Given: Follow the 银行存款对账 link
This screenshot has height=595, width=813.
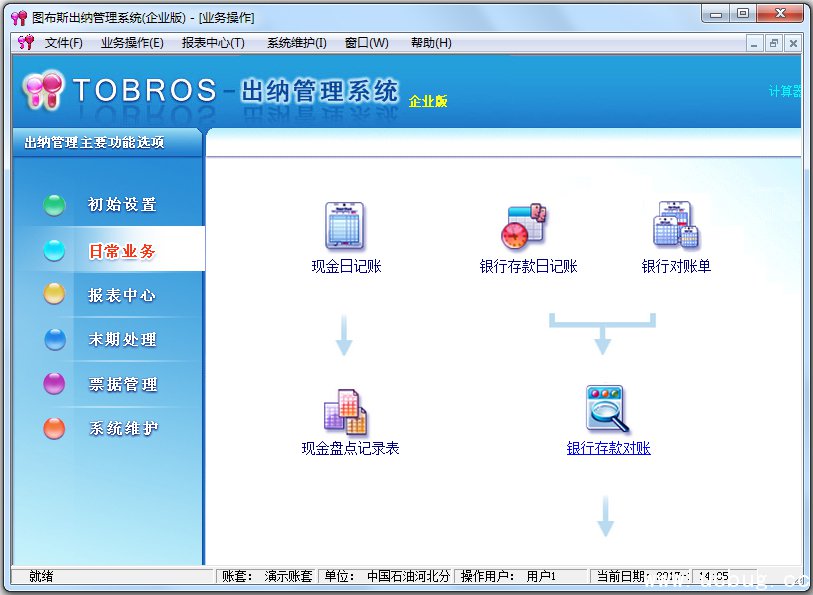Looking at the screenshot, I should pyautogui.click(x=608, y=448).
